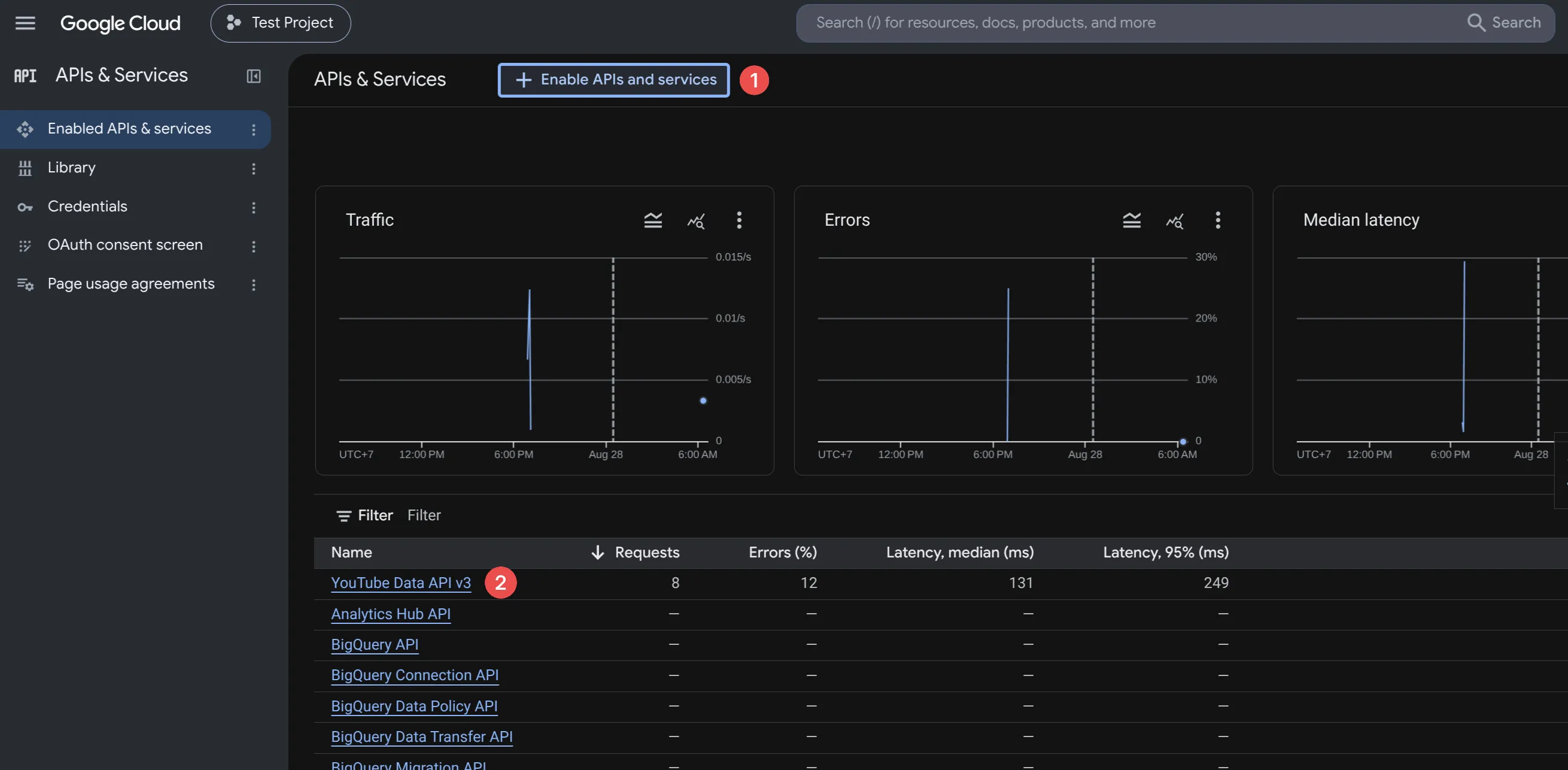Open more options for Enabled APIs & services
This screenshot has height=770, width=1568.
pyautogui.click(x=254, y=129)
